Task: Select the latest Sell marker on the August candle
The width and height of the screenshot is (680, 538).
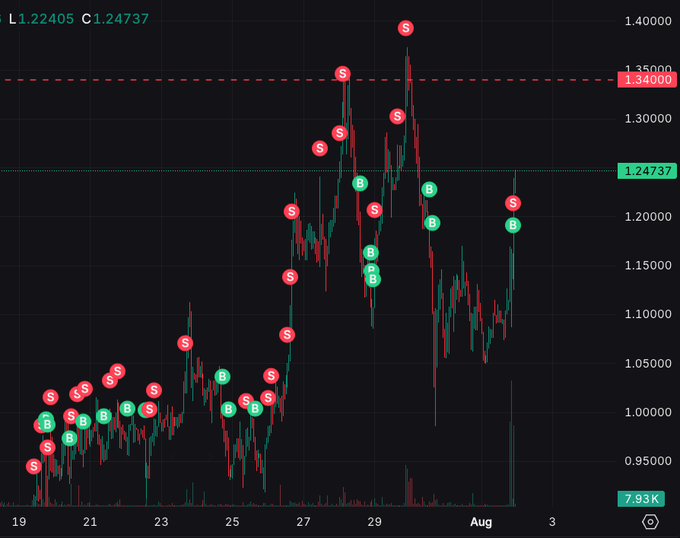Action: point(513,203)
